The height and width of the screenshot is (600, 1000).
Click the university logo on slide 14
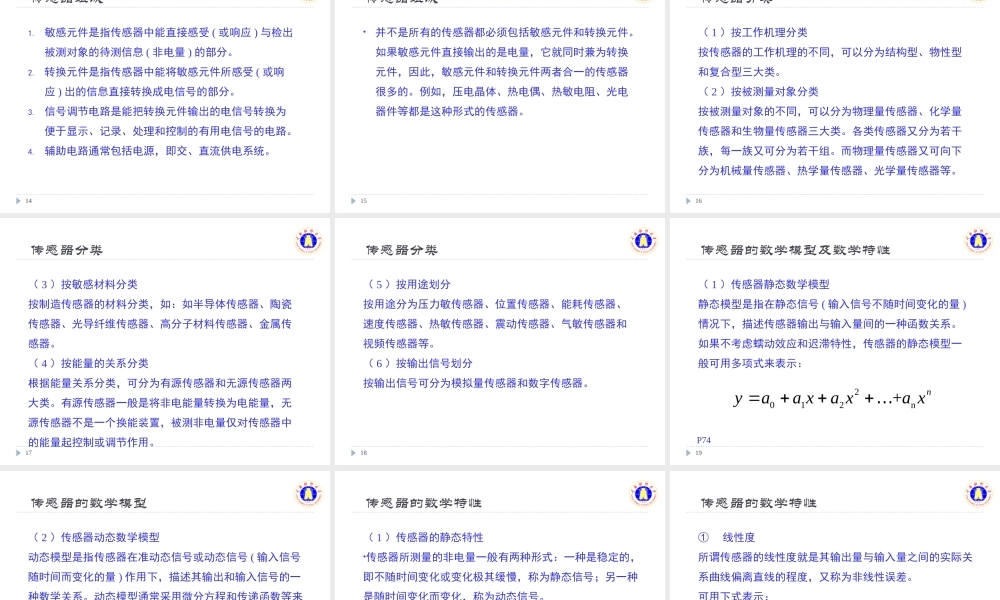tap(308, 2)
